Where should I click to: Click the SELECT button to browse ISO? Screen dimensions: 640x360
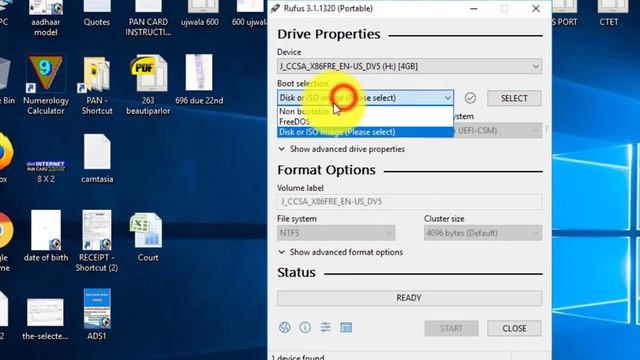point(514,98)
